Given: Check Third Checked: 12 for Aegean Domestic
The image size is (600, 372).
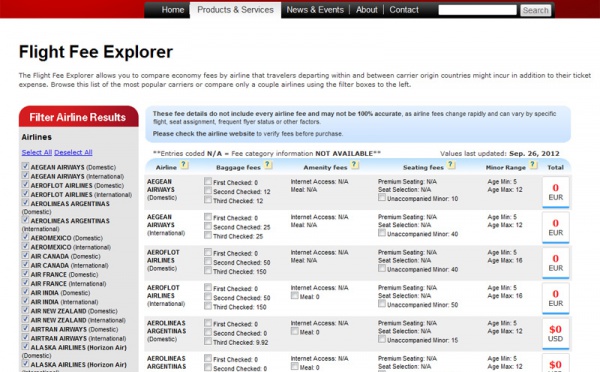Looking at the screenshot, I should 208,200.
